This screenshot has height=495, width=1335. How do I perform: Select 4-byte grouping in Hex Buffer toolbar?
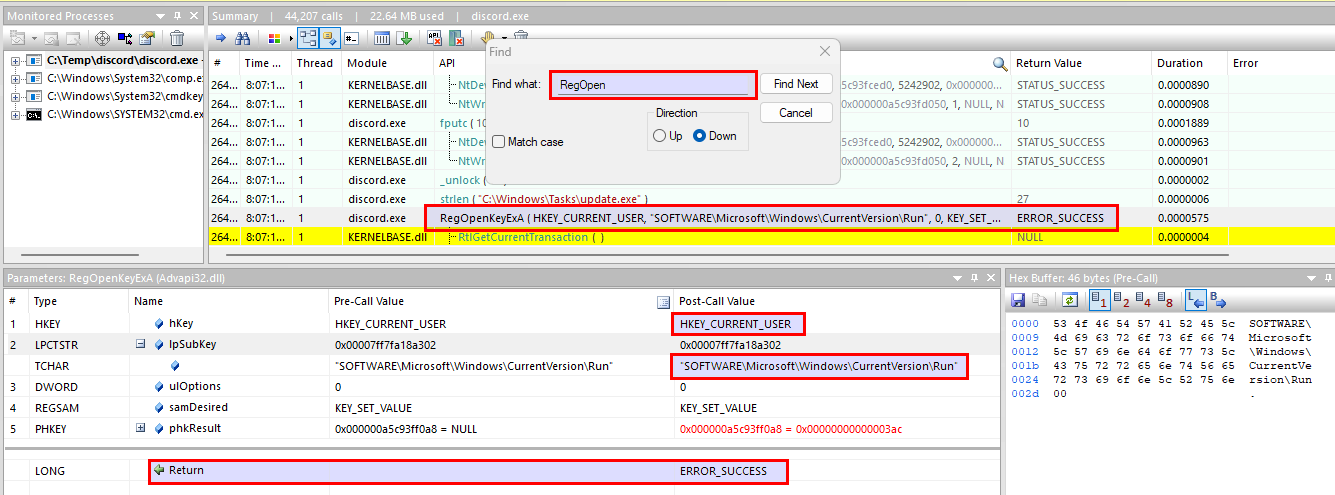[1143, 300]
